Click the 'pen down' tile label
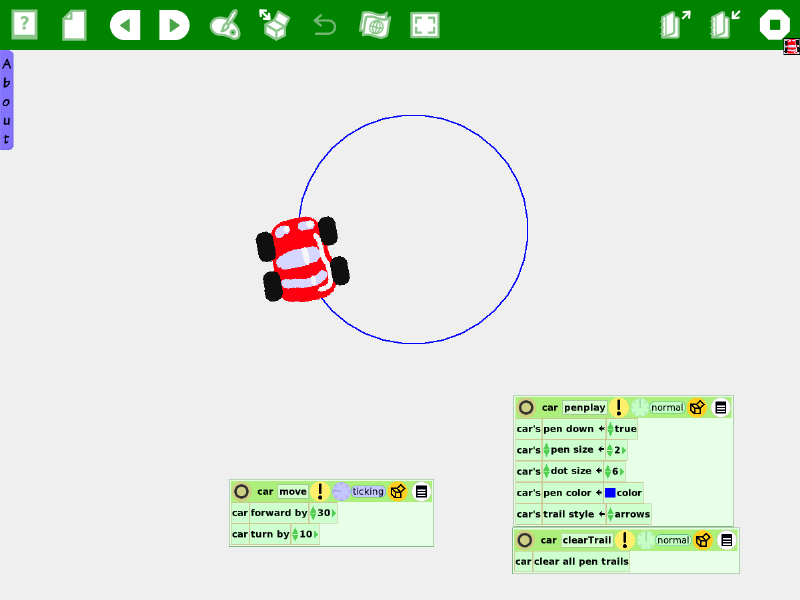 tap(568, 429)
